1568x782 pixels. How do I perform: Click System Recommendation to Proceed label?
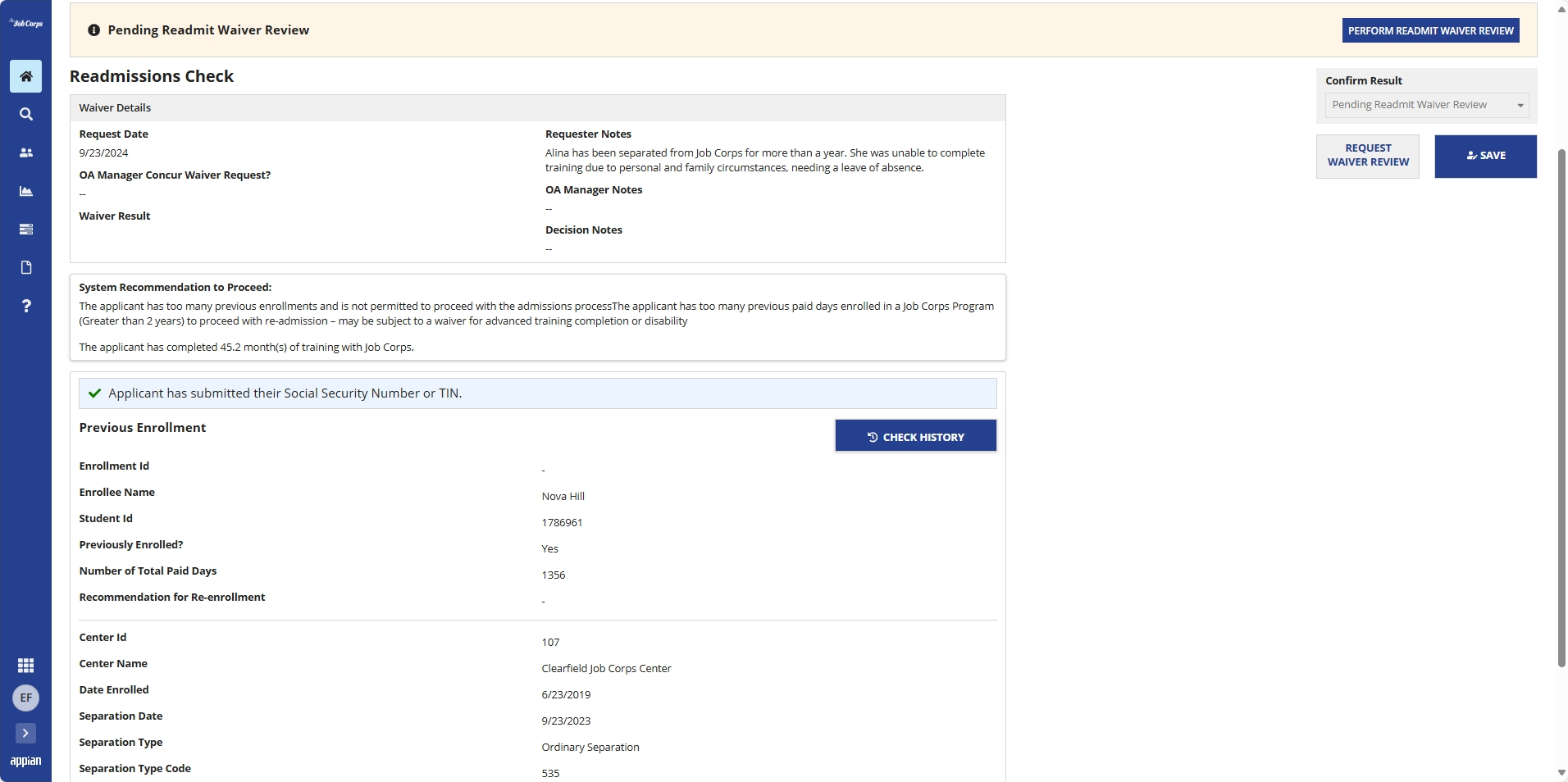175,288
